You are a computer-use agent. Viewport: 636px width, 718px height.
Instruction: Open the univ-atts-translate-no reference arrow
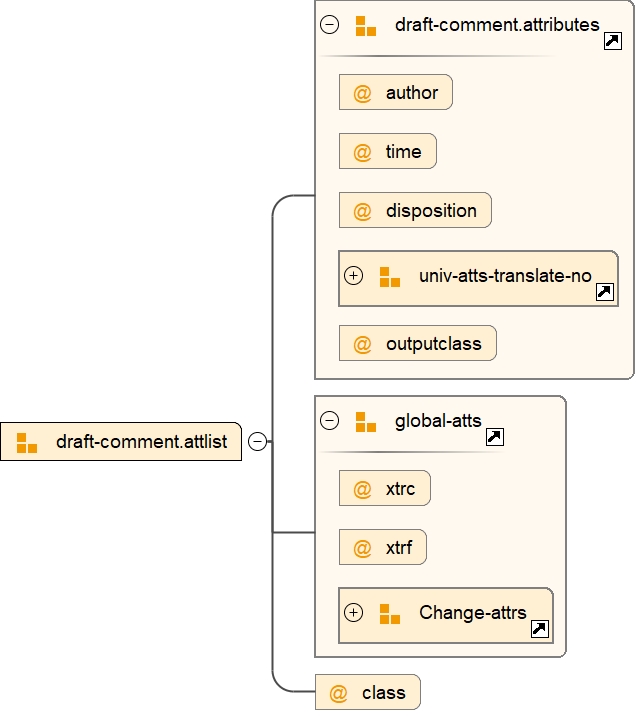(x=604, y=291)
